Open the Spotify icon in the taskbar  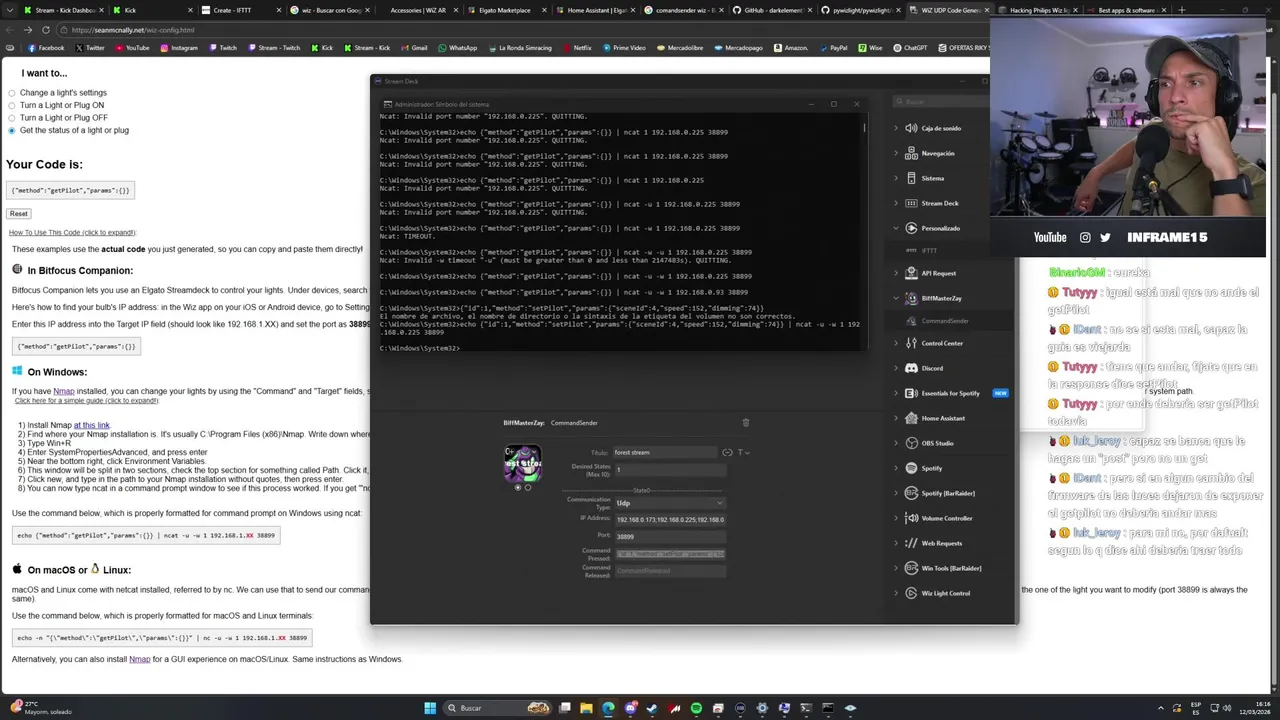[x=696, y=708]
